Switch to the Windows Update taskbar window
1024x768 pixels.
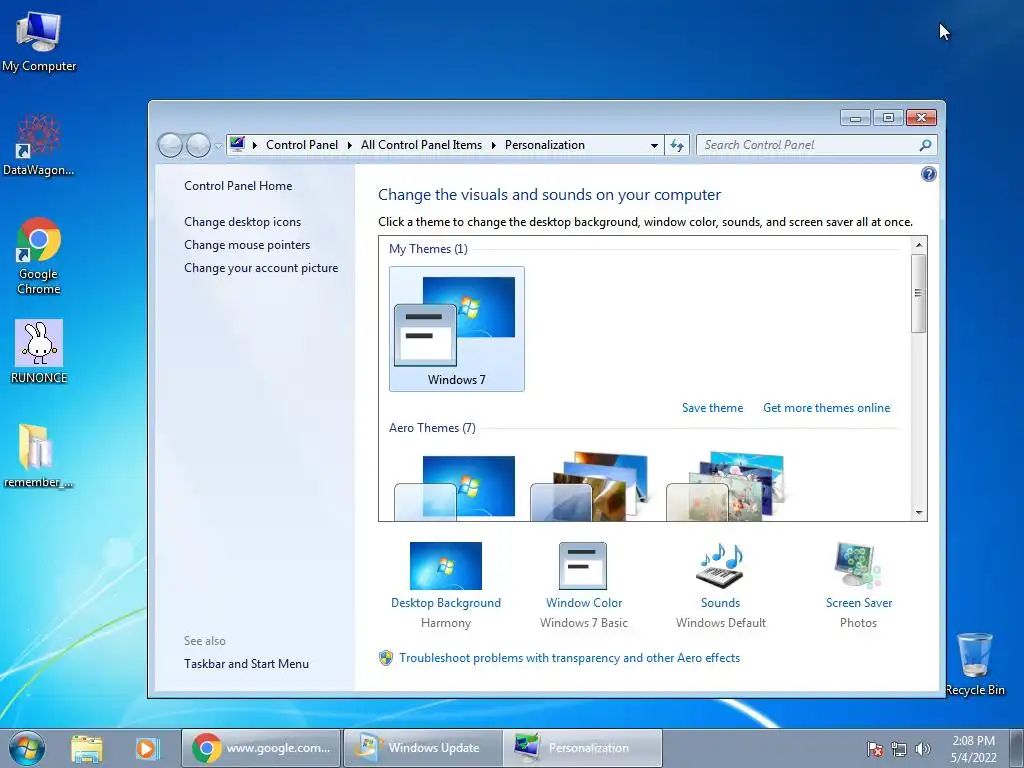tap(423, 748)
